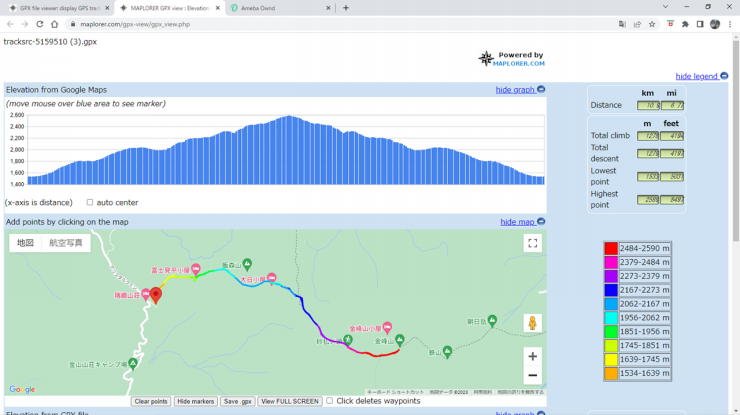Bookmark this page with star icon
This screenshot has height=415, width=740.
[x=652, y=24]
